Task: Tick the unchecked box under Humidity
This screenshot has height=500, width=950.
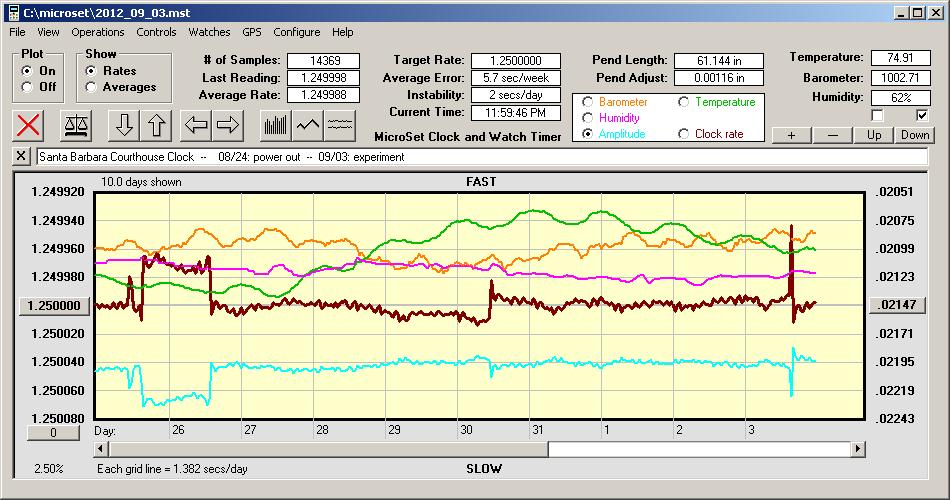Action: coord(877,115)
